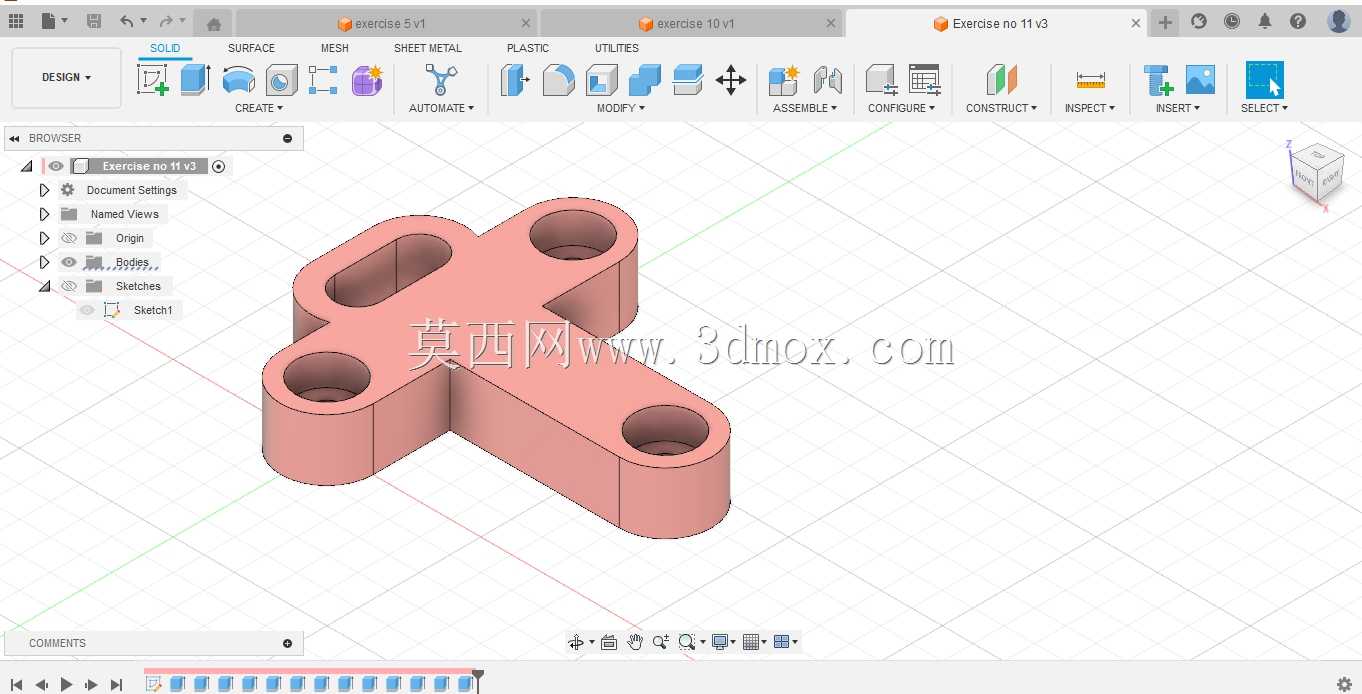Screen dimensions: 1362x694
Task: Click the Save icon
Action: tap(94, 21)
